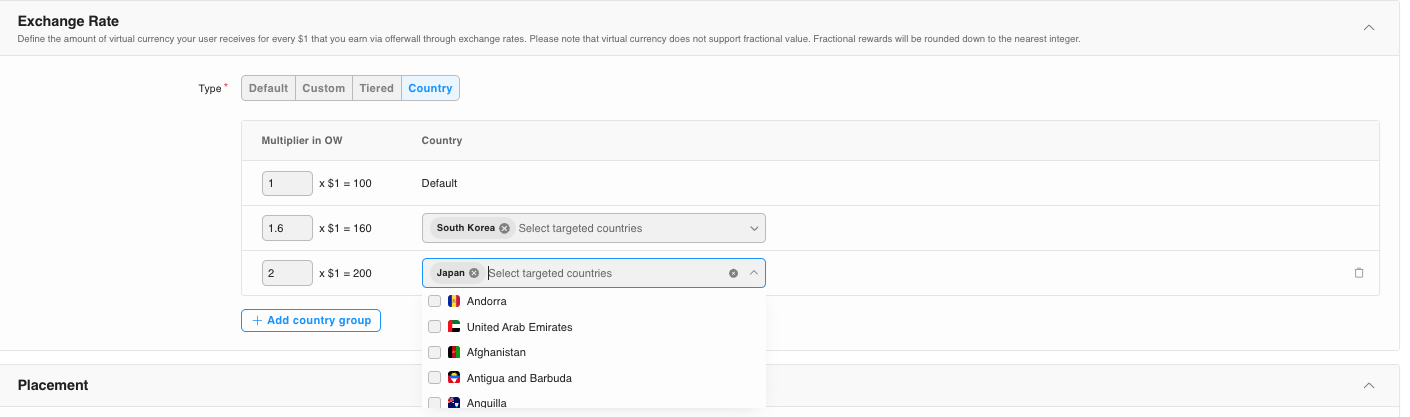Edit the 1.6 multiplier input field
Image resolution: width=1410 pixels, height=417 pixels.
287,228
